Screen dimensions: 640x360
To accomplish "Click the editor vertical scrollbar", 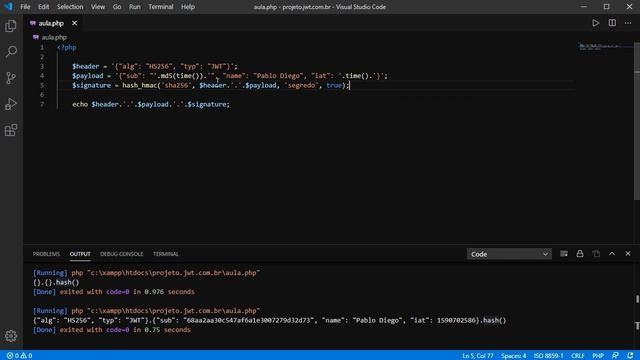I will pyautogui.click(x=637, y=122).
